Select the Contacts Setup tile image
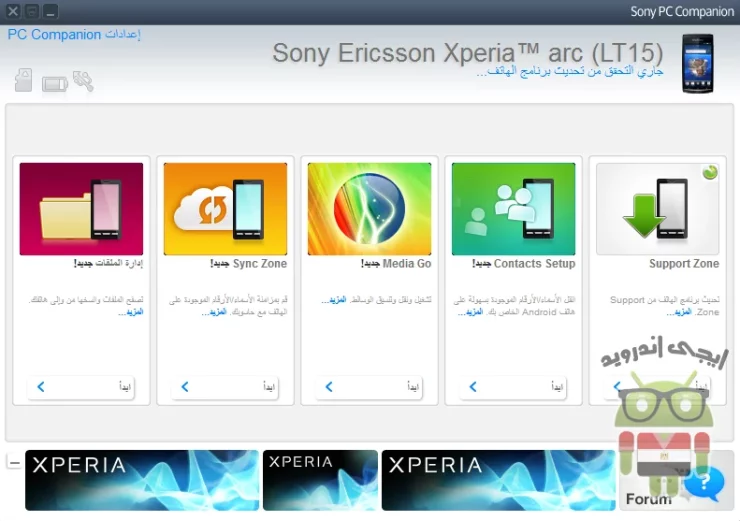 513,209
